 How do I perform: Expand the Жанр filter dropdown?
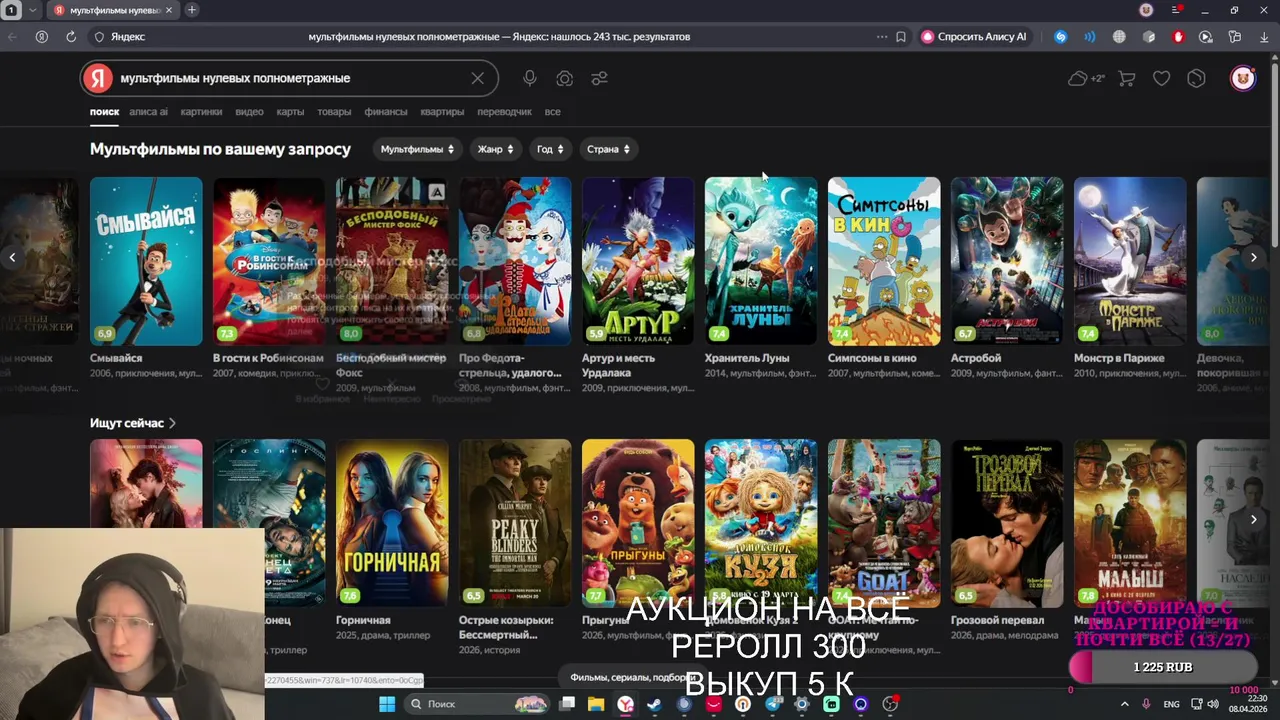(495, 149)
